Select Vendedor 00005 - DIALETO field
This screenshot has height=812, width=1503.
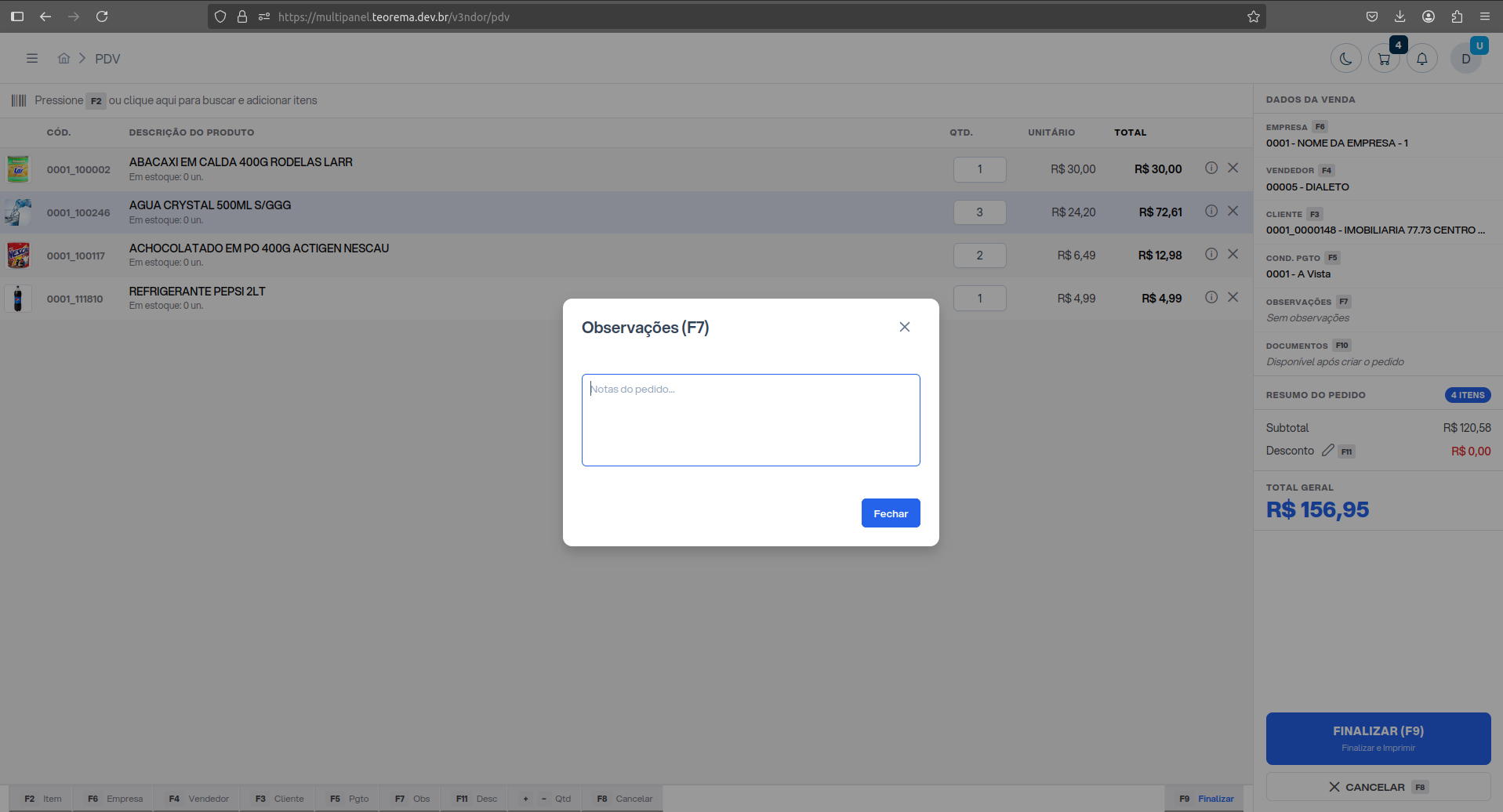1378,179
